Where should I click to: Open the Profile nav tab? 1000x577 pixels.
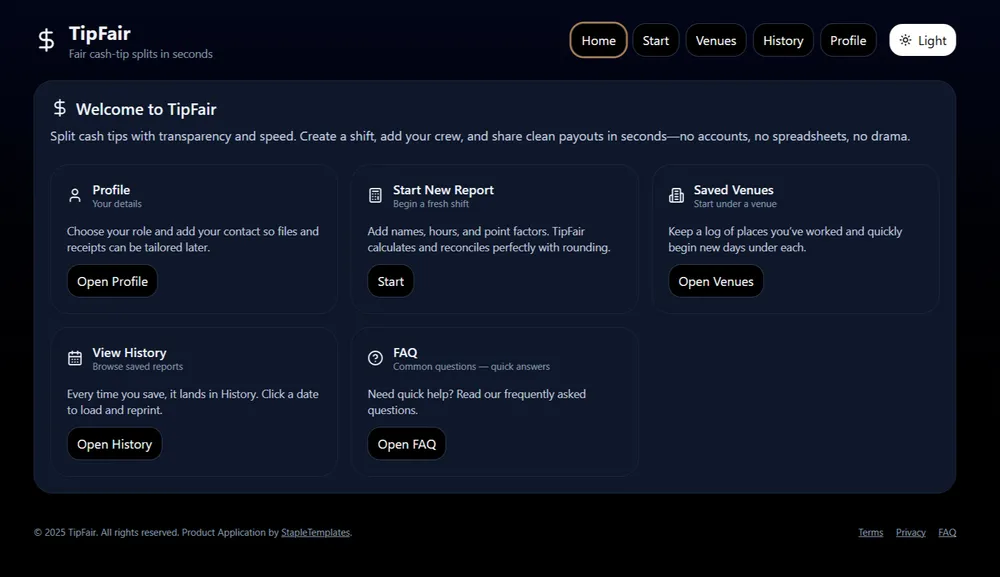pyautogui.click(x=848, y=40)
